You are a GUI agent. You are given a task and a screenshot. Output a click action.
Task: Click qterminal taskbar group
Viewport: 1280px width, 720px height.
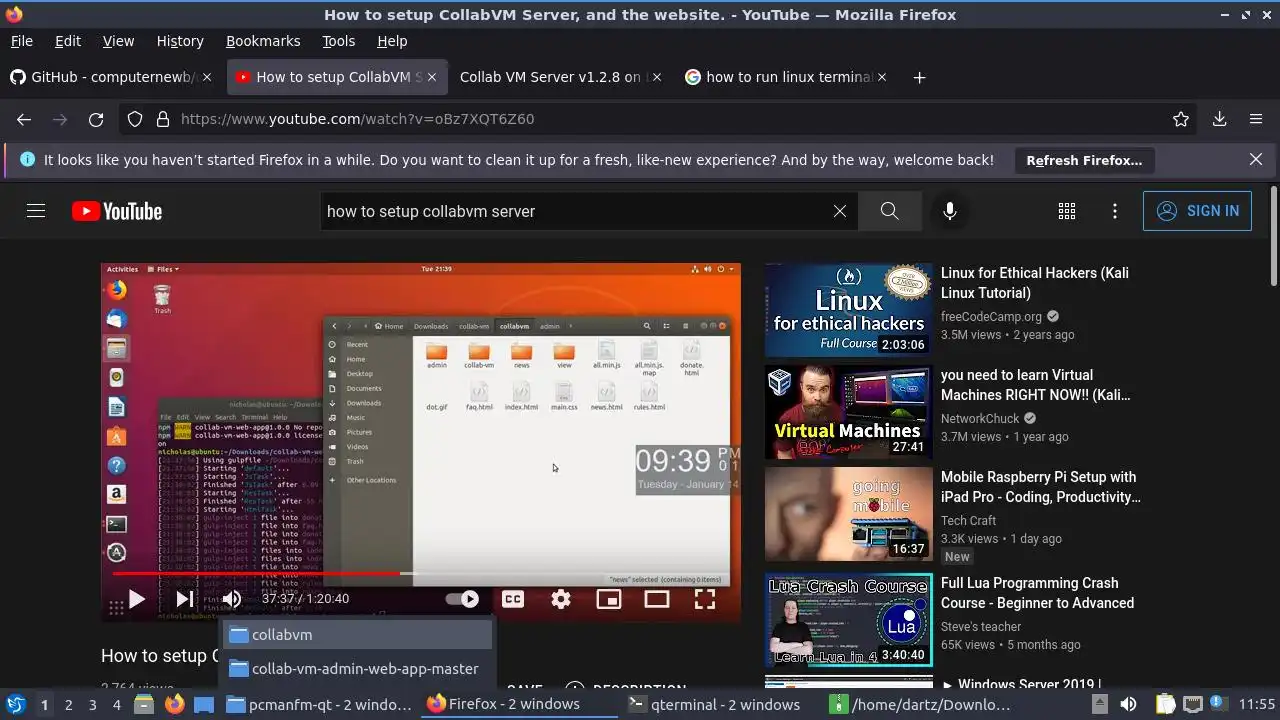(x=714, y=705)
